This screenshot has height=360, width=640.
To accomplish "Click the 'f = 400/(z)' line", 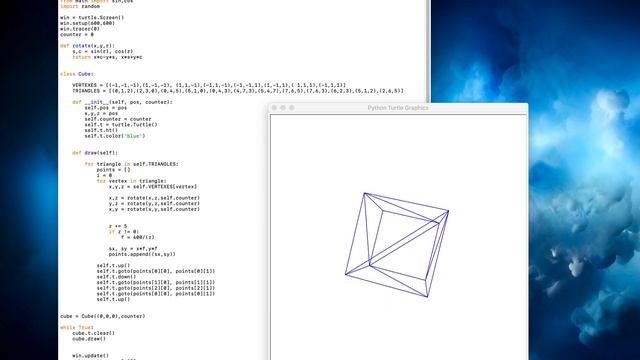I will [138, 238].
